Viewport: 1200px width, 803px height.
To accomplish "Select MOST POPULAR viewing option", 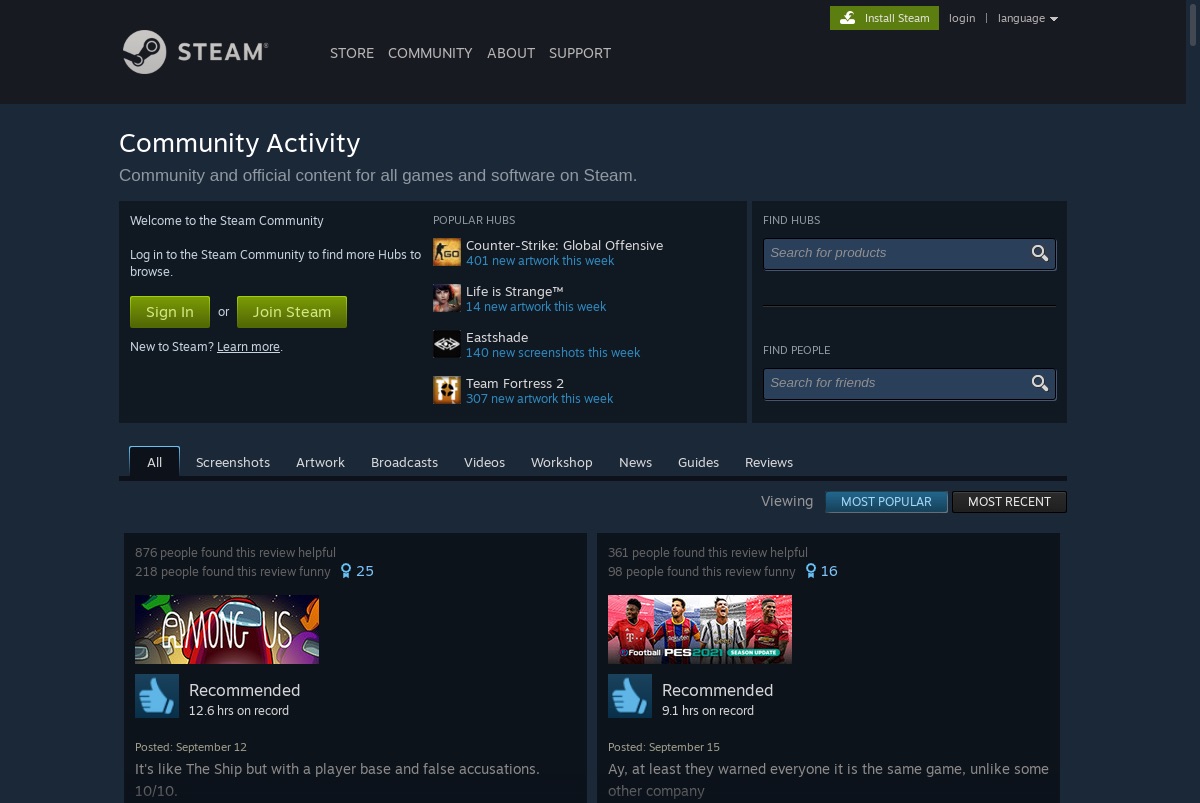I will [886, 502].
